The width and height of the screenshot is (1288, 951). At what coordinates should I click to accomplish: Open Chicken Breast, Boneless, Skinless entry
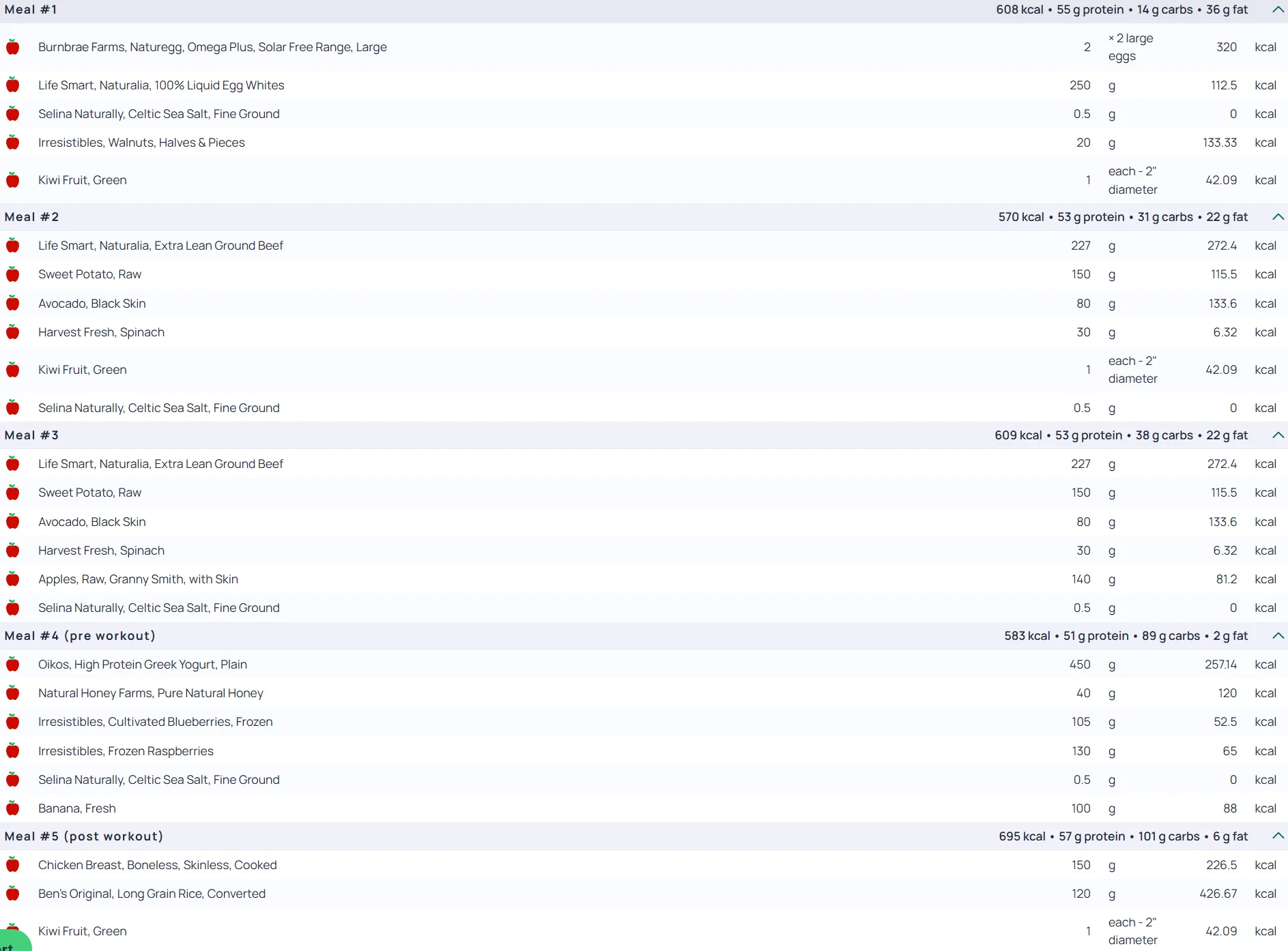[x=158, y=865]
